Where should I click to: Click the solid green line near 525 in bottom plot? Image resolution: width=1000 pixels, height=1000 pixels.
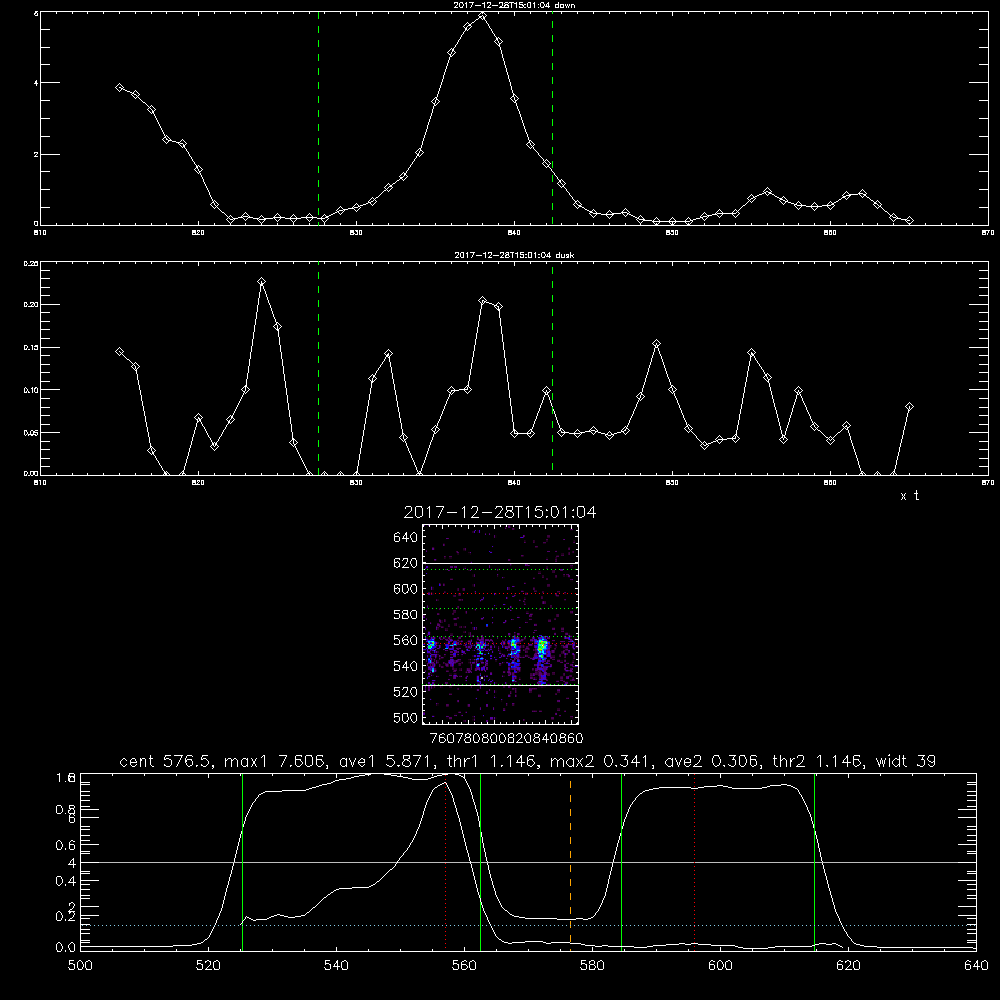point(242,861)
